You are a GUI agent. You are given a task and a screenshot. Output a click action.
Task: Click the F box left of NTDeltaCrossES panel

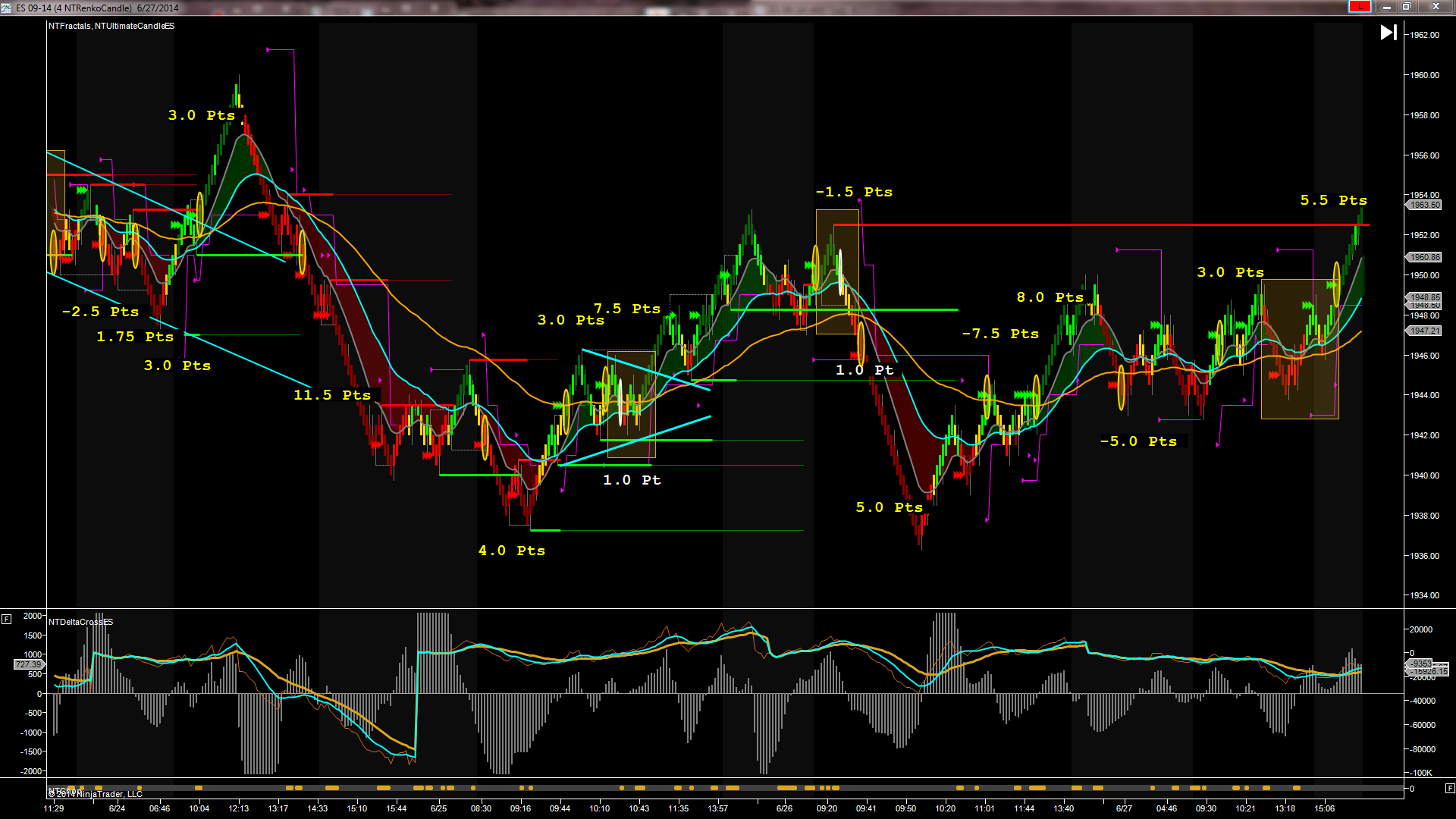point(6,619)
